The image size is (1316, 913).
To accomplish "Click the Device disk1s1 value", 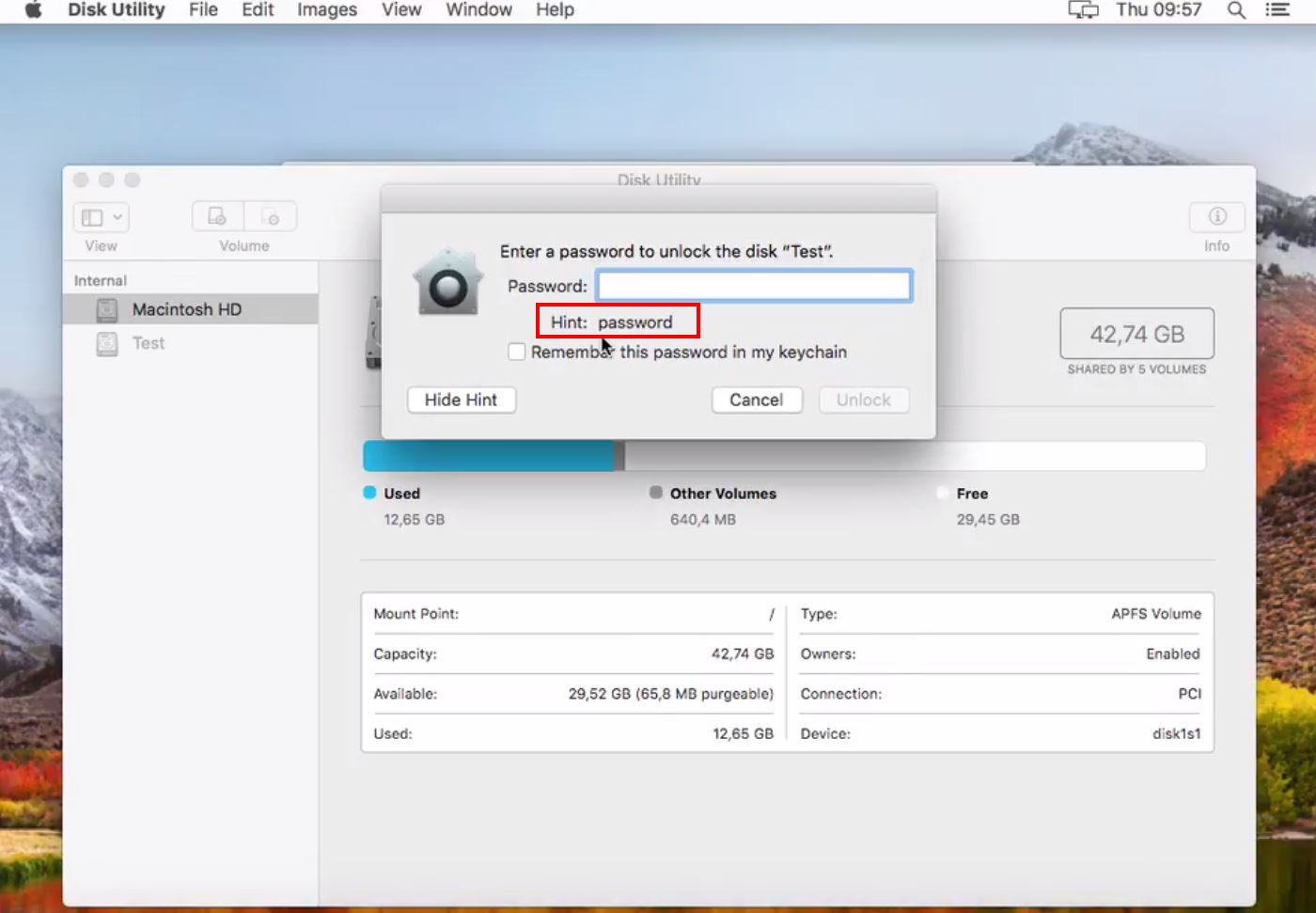I will click(x=1177, y=733).
